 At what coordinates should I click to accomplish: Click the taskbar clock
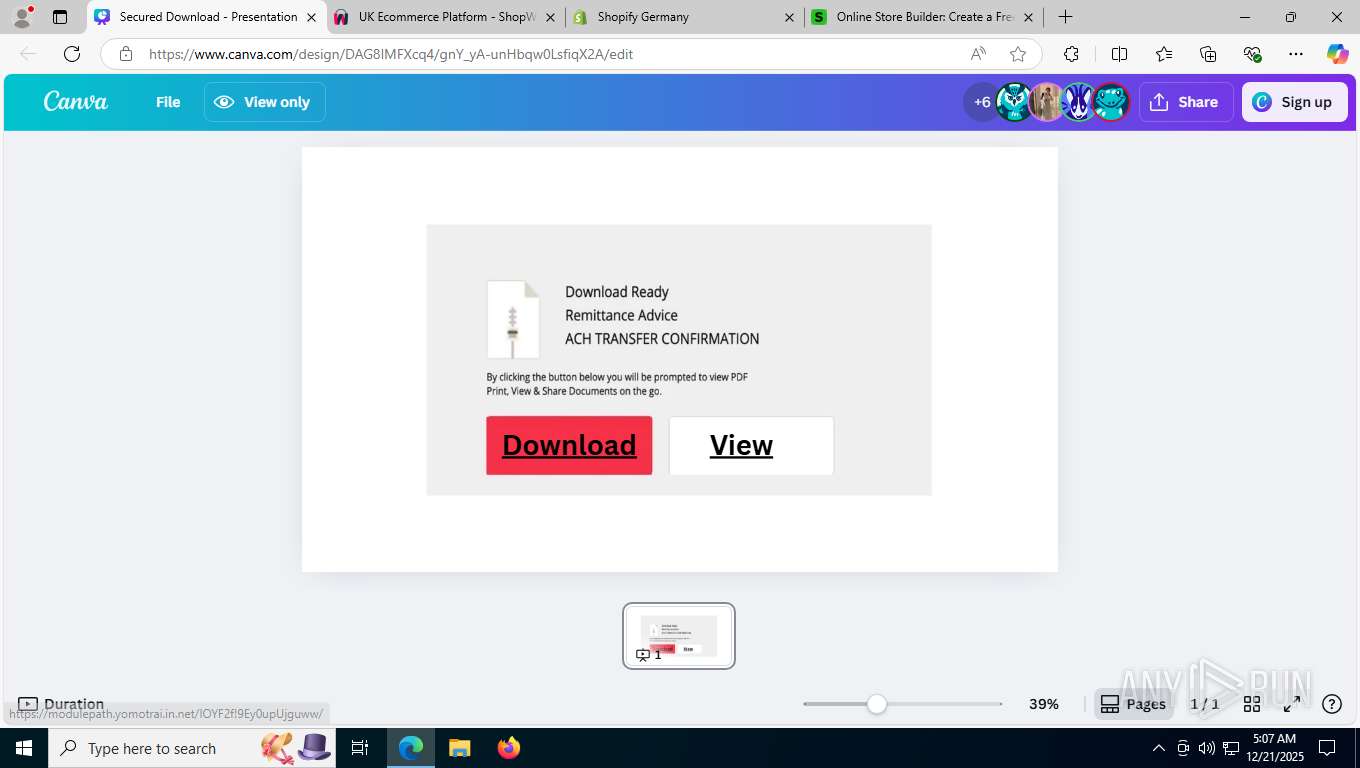click(1273, 748)
